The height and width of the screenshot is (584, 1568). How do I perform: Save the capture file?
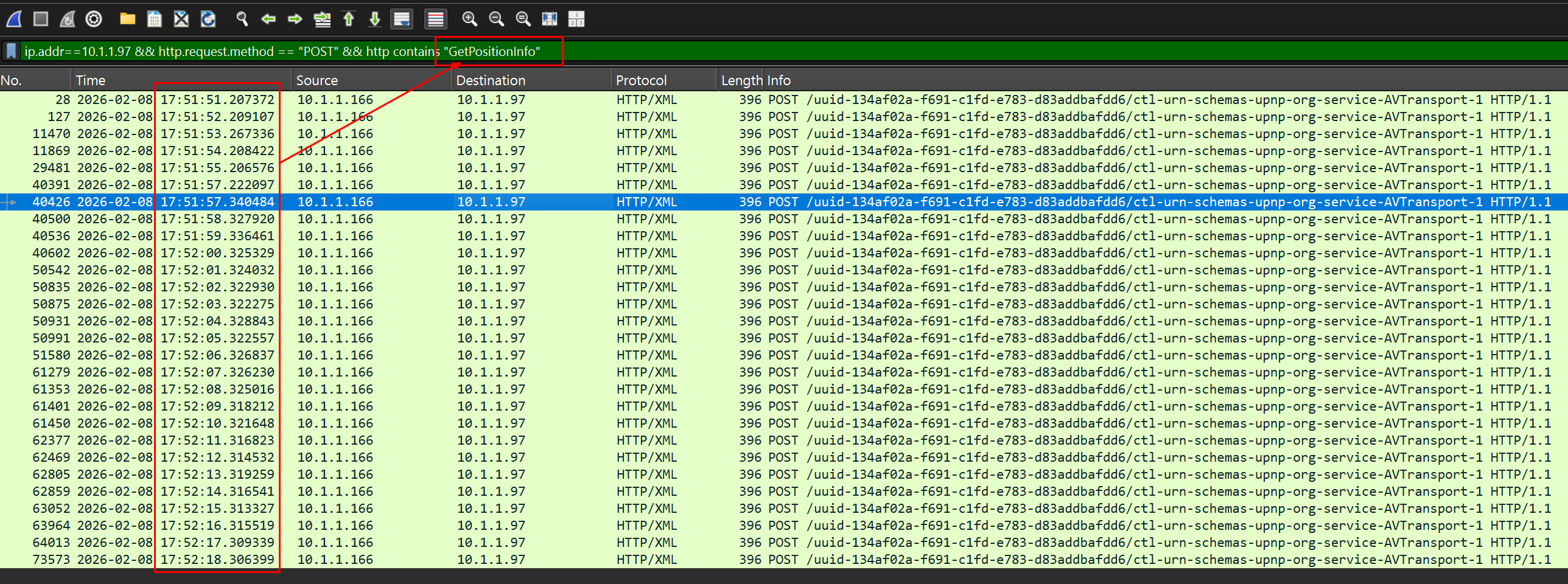click(x=155, y=19)
